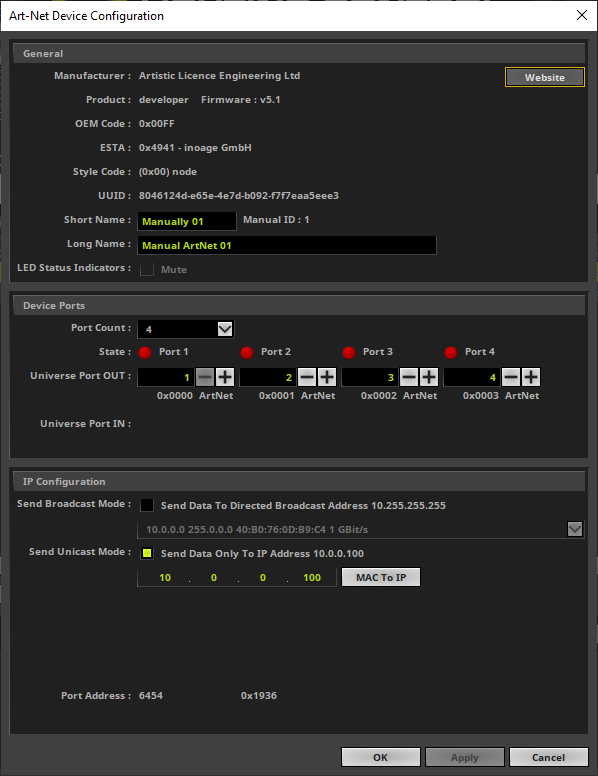Click the Short Name input field
The width and height of the screenshot is (598, 776).
point(187,221)
